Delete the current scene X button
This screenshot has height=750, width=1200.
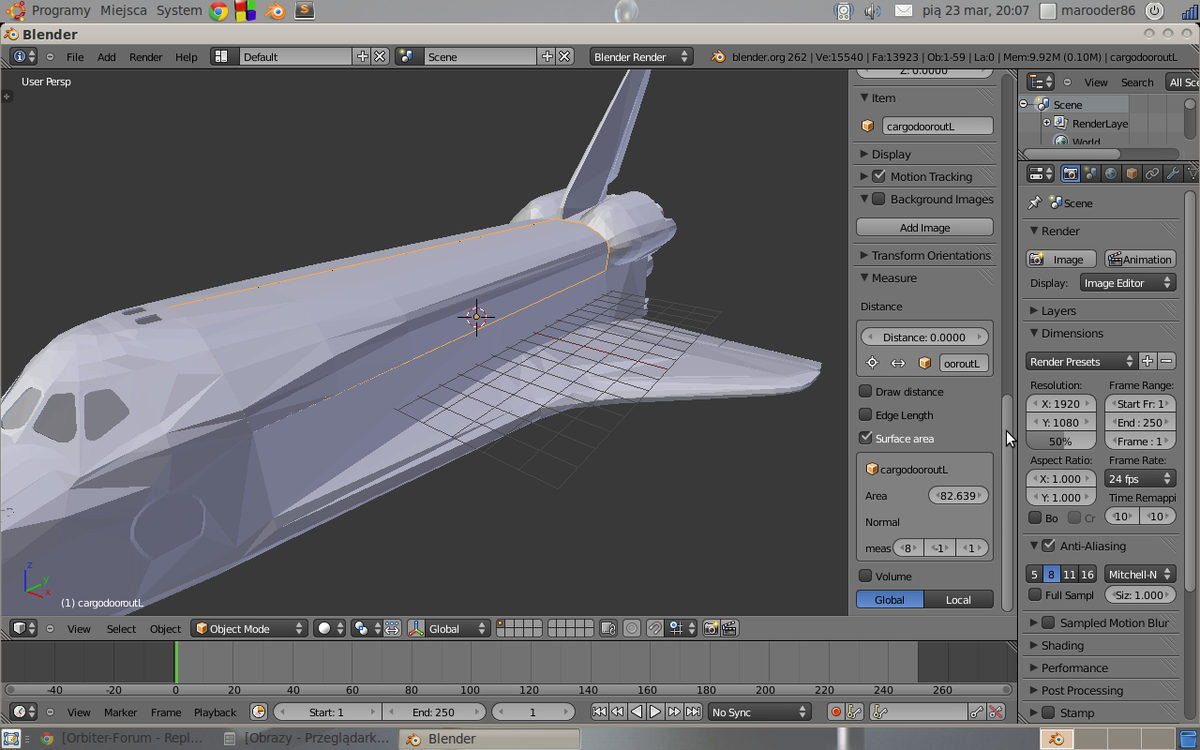[x=565, y=57]
